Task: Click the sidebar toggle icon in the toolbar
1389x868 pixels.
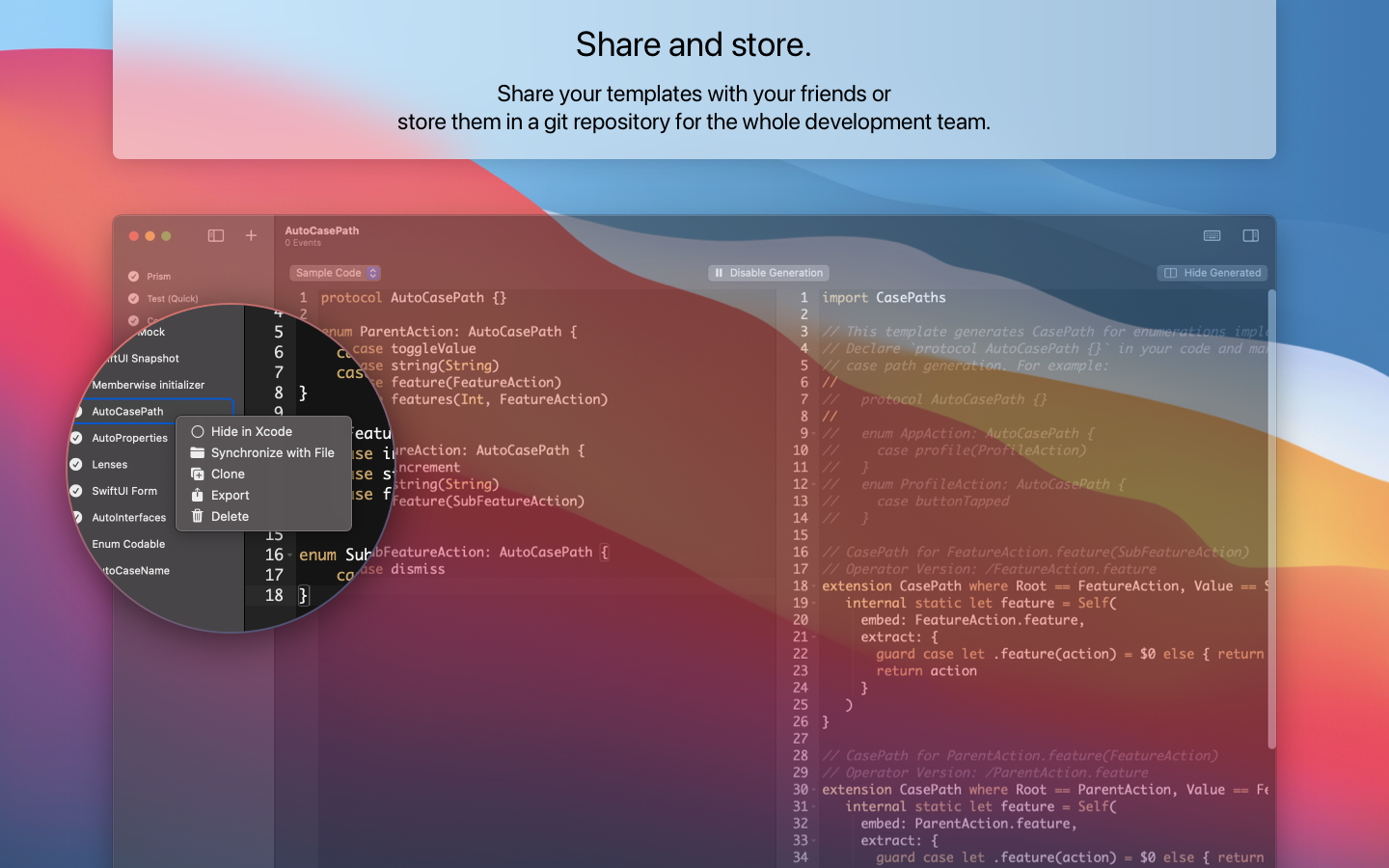Action: click(x=215, y=235)
